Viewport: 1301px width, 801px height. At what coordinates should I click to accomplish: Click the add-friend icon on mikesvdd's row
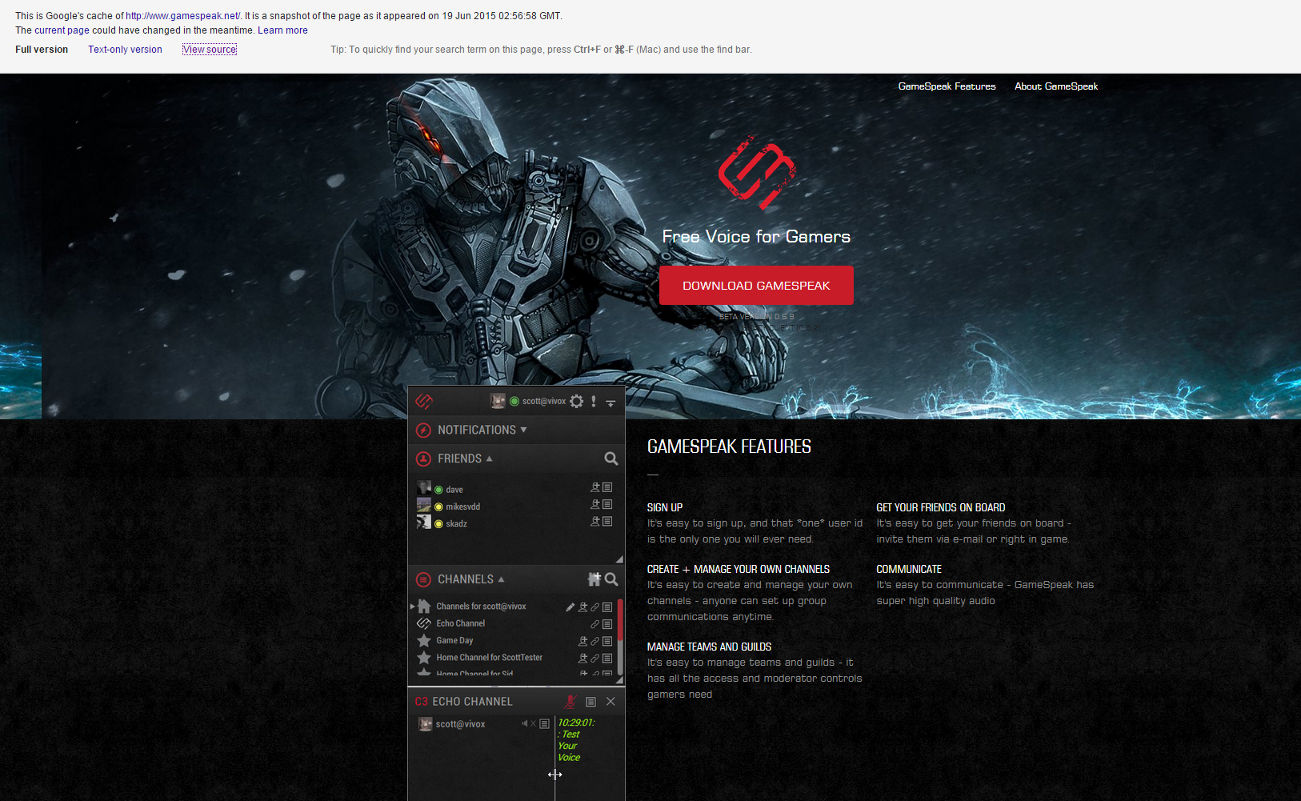pyautogui.click(x=595, y=505)
